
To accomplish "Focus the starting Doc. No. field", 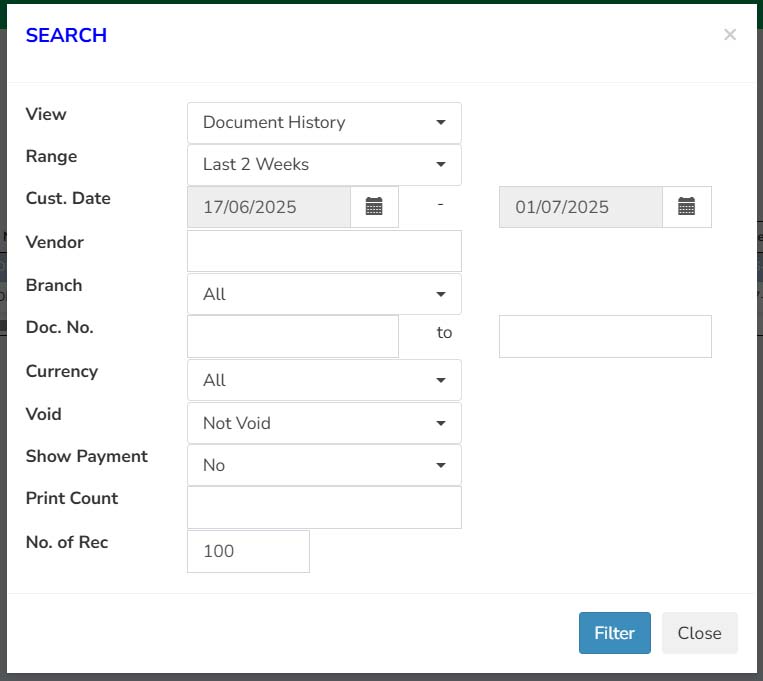I will tap(293, 336).
